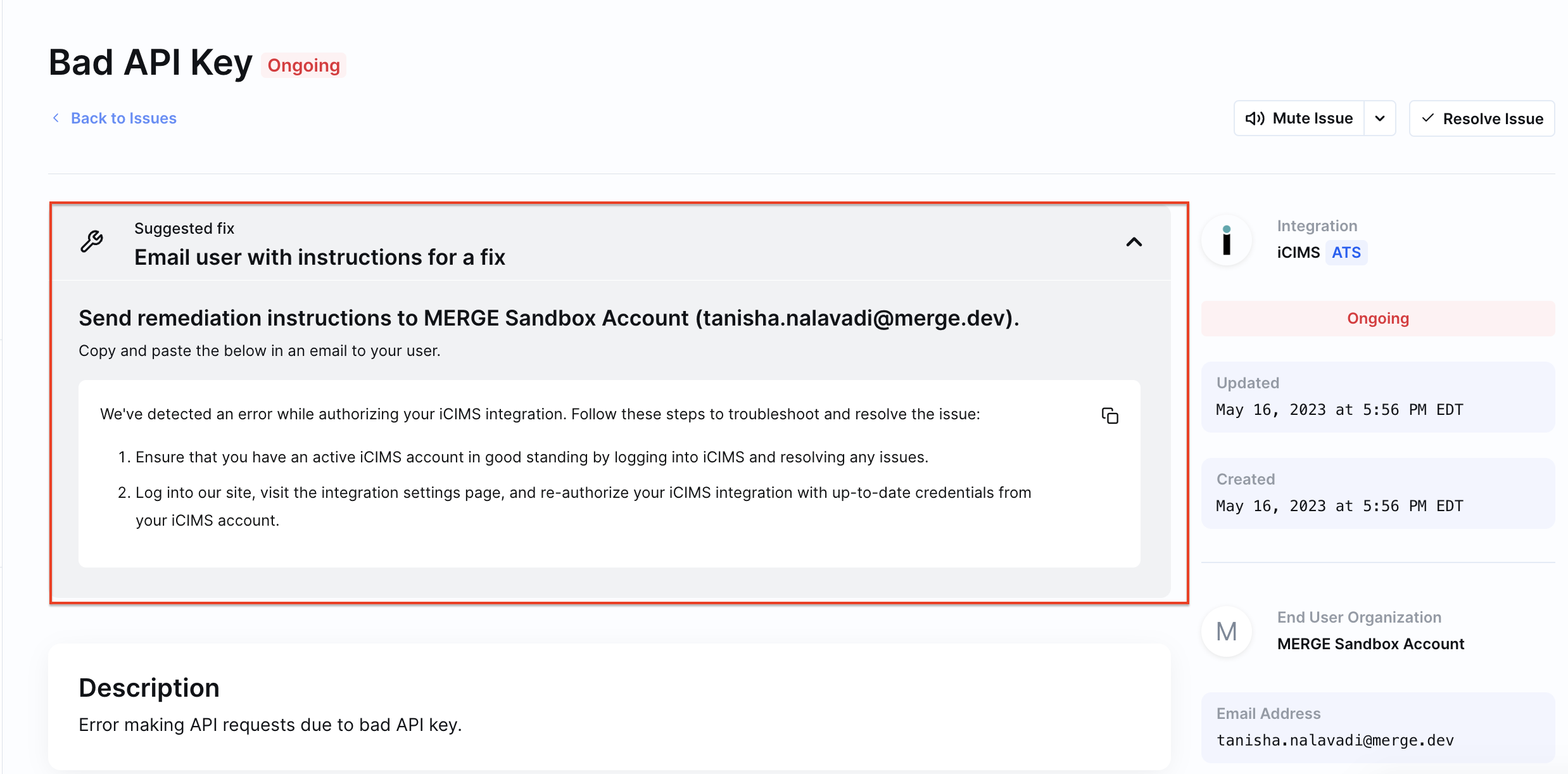This screenshot has height=774, width=1568.
Task: Click the iCIMS integration logo
Action: coord(1227,240)
